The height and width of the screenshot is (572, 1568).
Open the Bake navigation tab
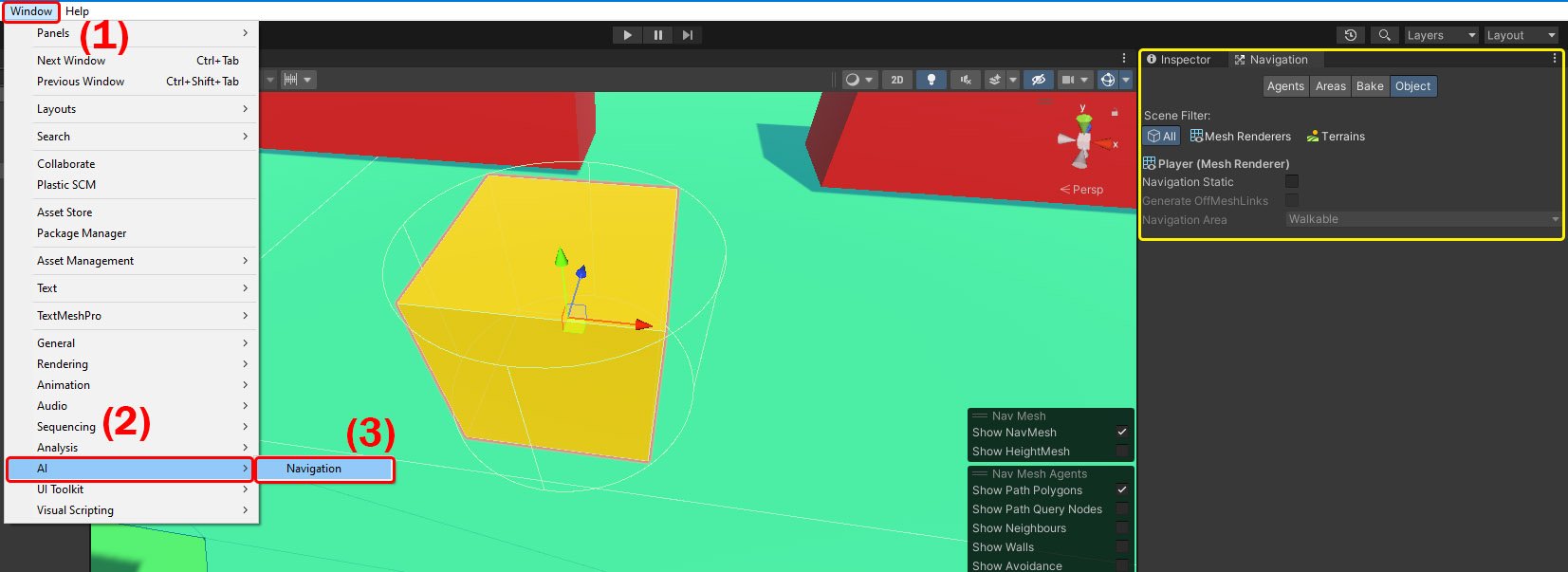pyautogui.click(x=1369, y=86)
